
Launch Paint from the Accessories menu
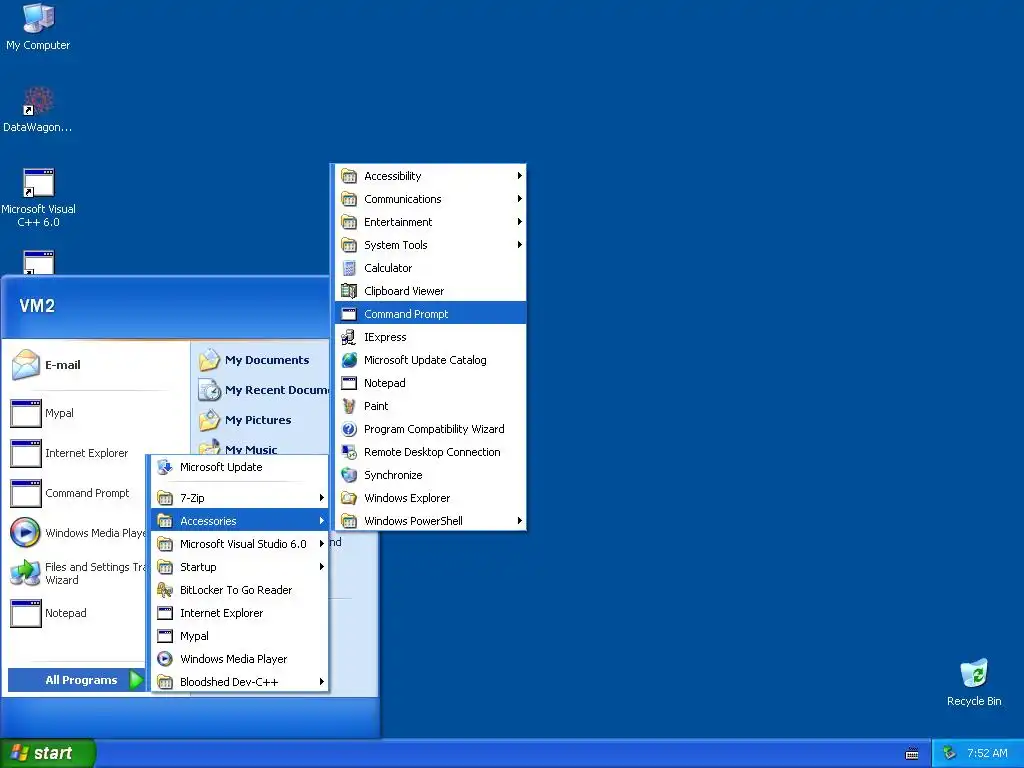[x=430, y=406]
